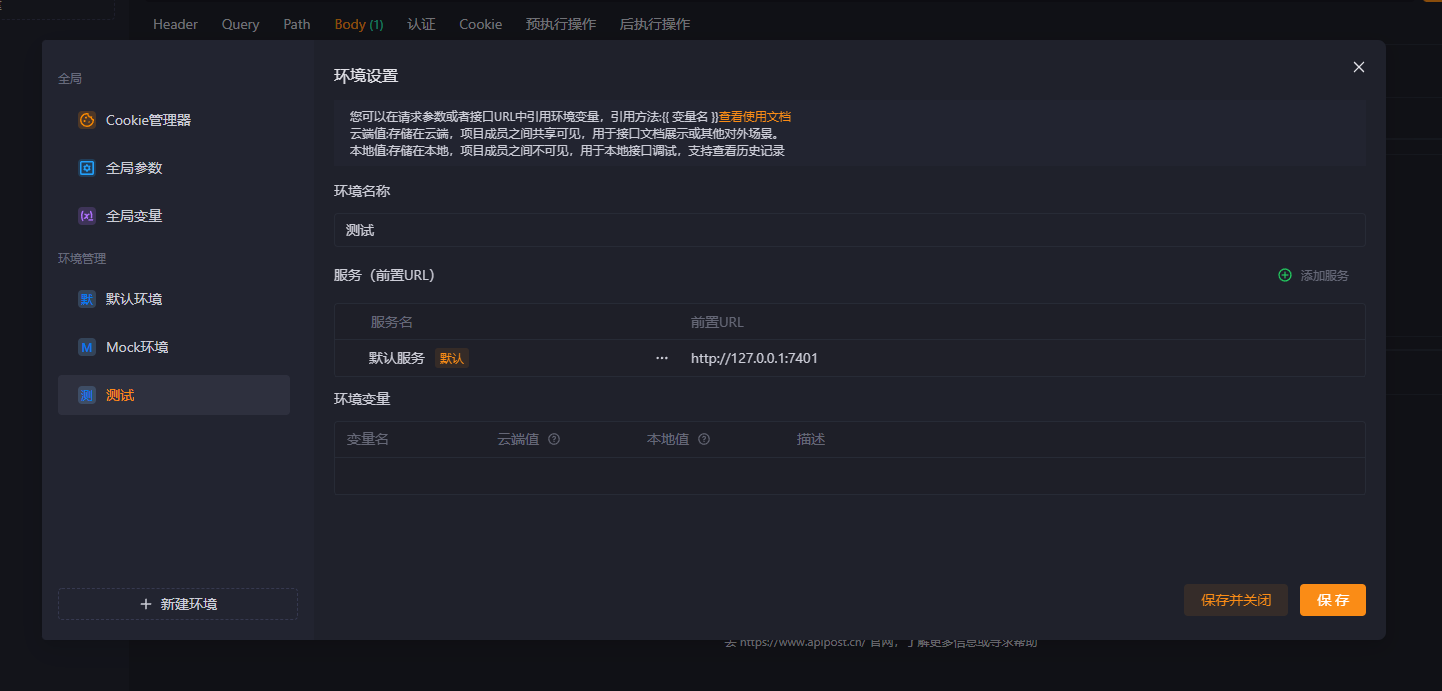Select the Mock环境 M icon
The image size is (1442, 691).
coord(87,347)
